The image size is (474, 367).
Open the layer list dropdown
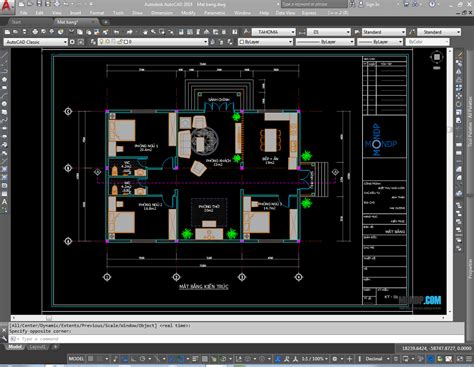[x=205, y=42]
